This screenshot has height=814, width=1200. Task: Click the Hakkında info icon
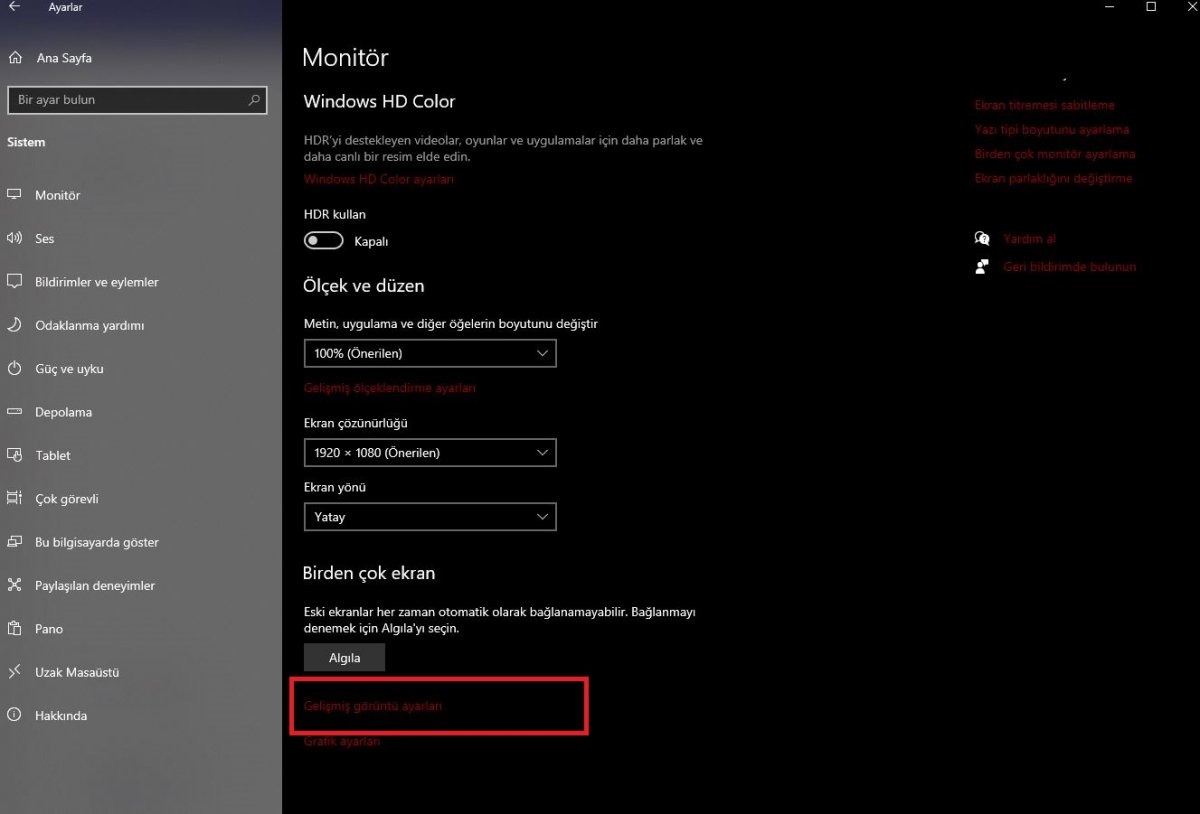point(15,715)
